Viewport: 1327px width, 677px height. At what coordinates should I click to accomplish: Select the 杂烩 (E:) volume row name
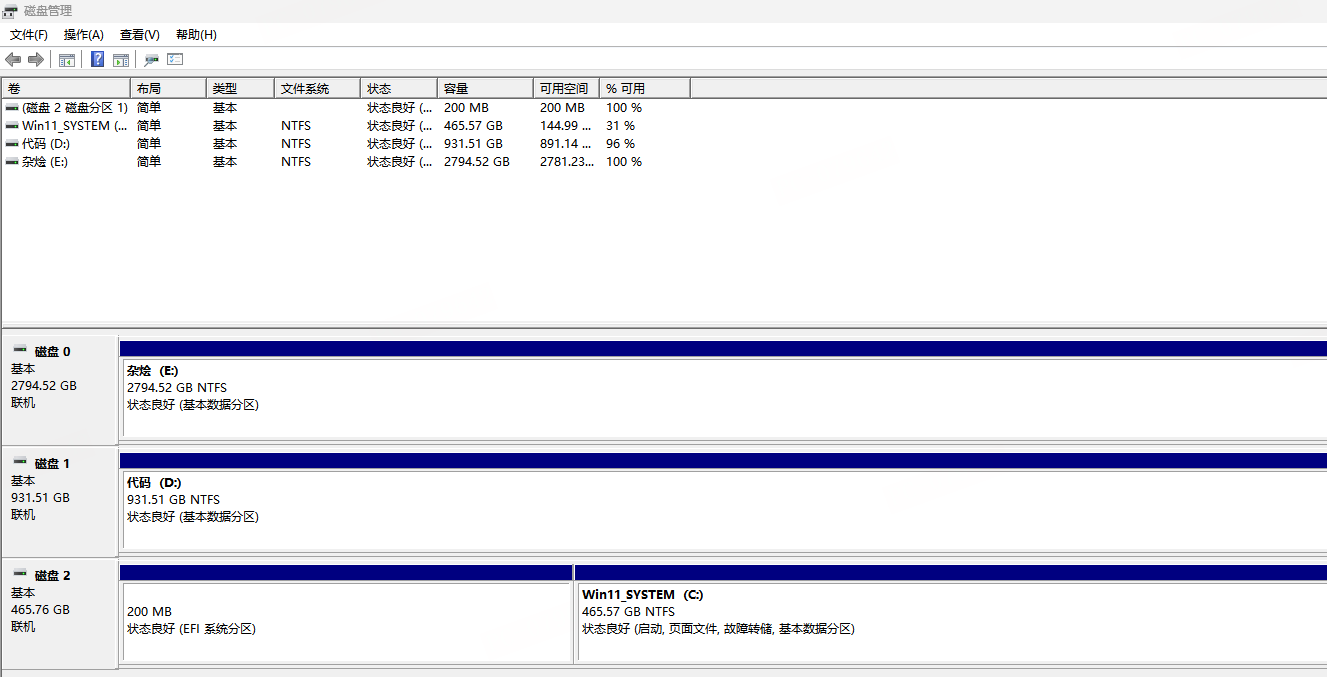click(45, 161)
